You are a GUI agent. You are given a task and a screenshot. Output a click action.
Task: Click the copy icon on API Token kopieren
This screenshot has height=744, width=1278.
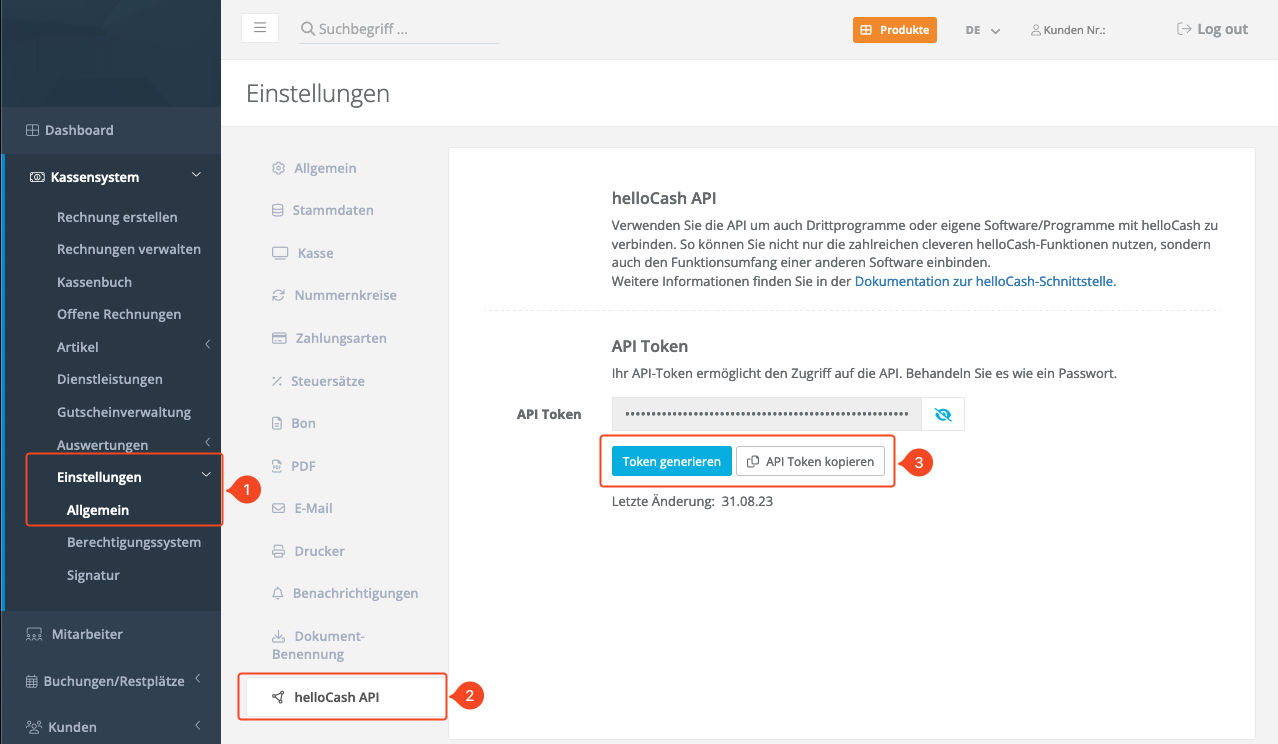[753, 461]
